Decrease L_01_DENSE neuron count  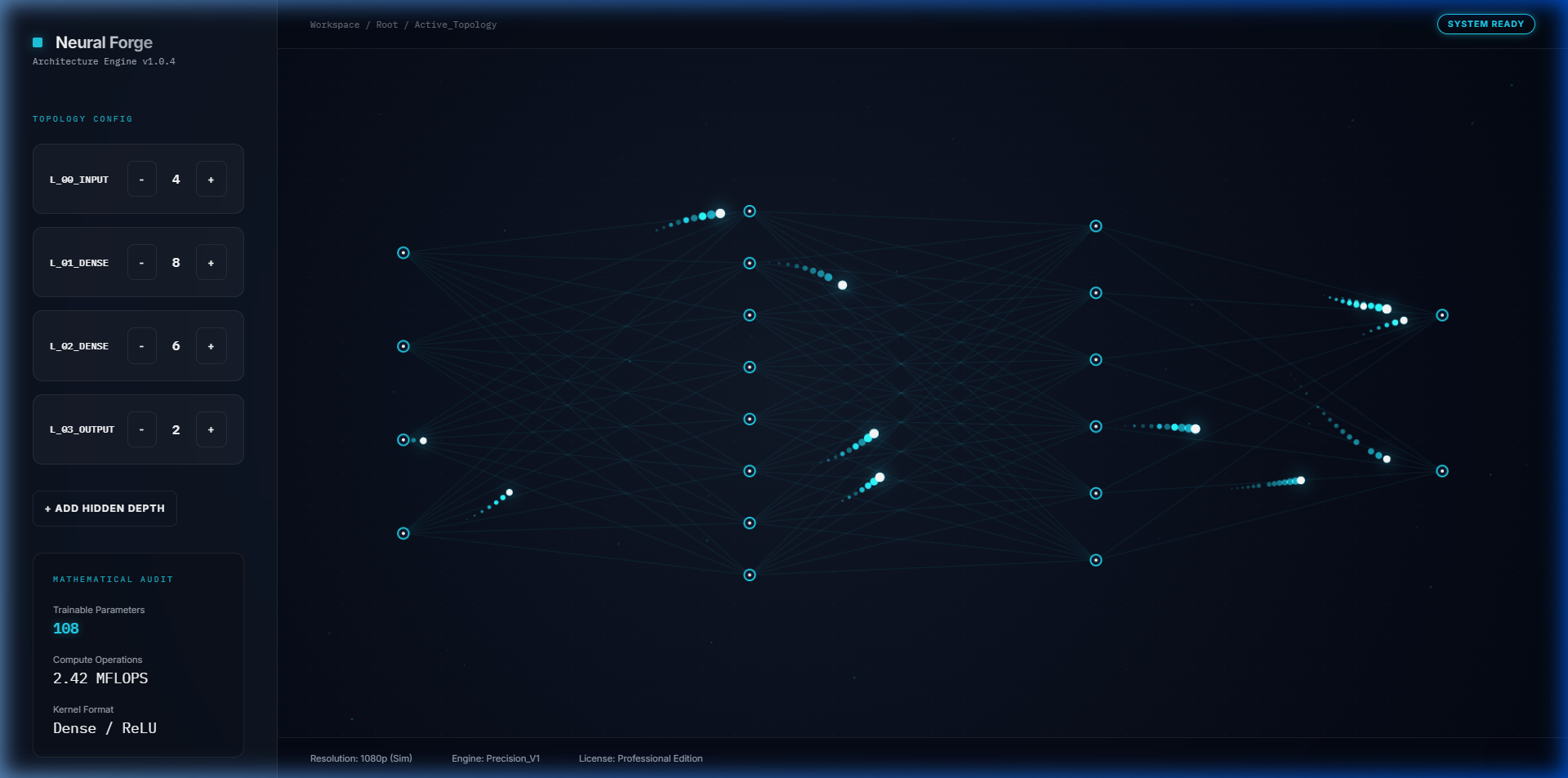[x=141, y=262]
